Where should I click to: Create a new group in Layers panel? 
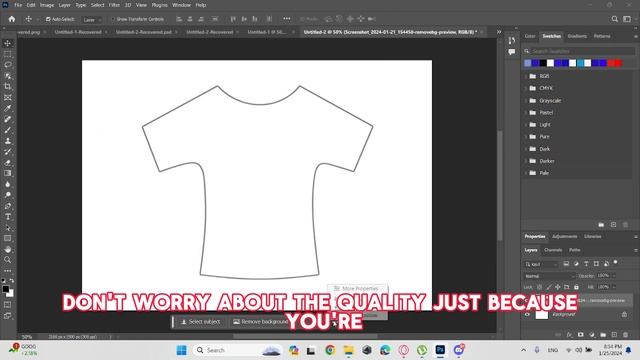(603, 335)
